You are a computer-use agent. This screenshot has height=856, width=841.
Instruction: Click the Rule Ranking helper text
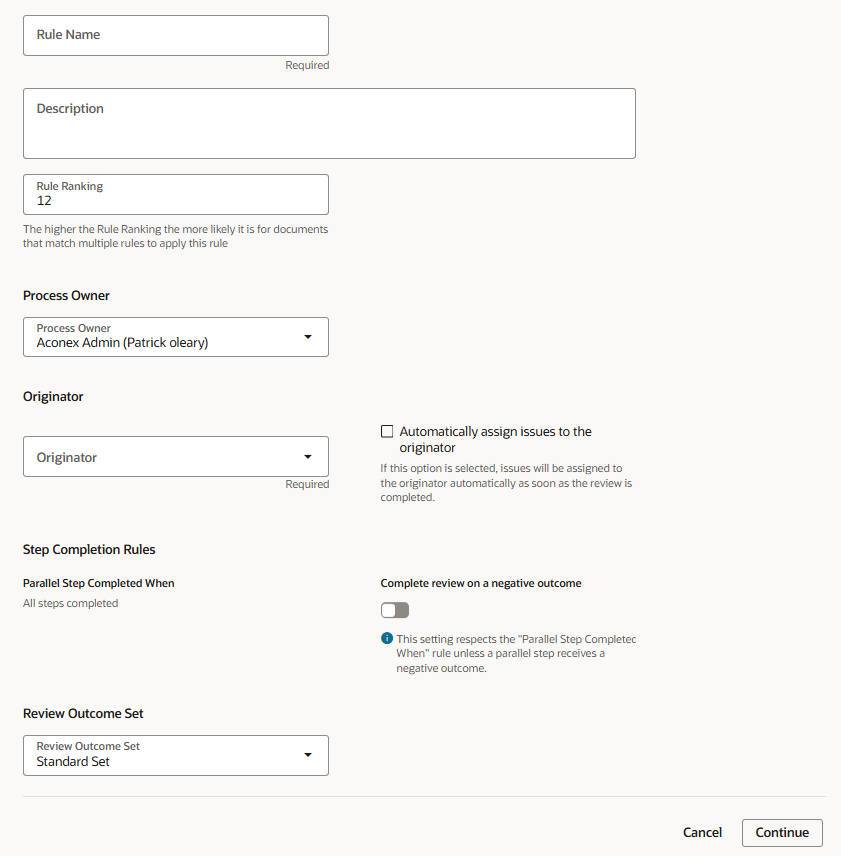point(175,236)
